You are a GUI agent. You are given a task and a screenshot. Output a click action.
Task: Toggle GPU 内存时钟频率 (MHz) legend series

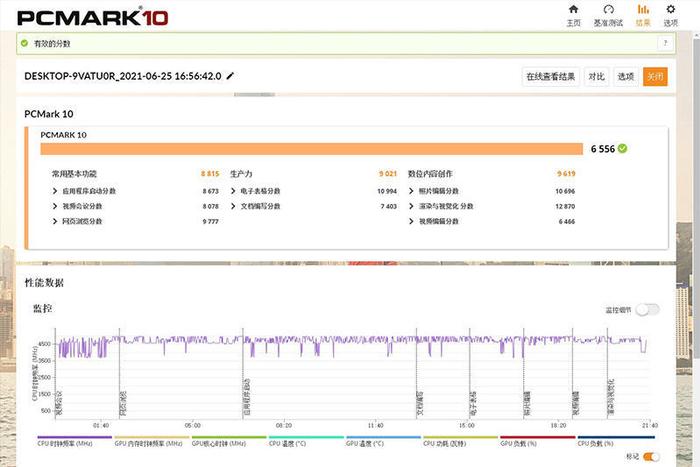coord(152,441)
